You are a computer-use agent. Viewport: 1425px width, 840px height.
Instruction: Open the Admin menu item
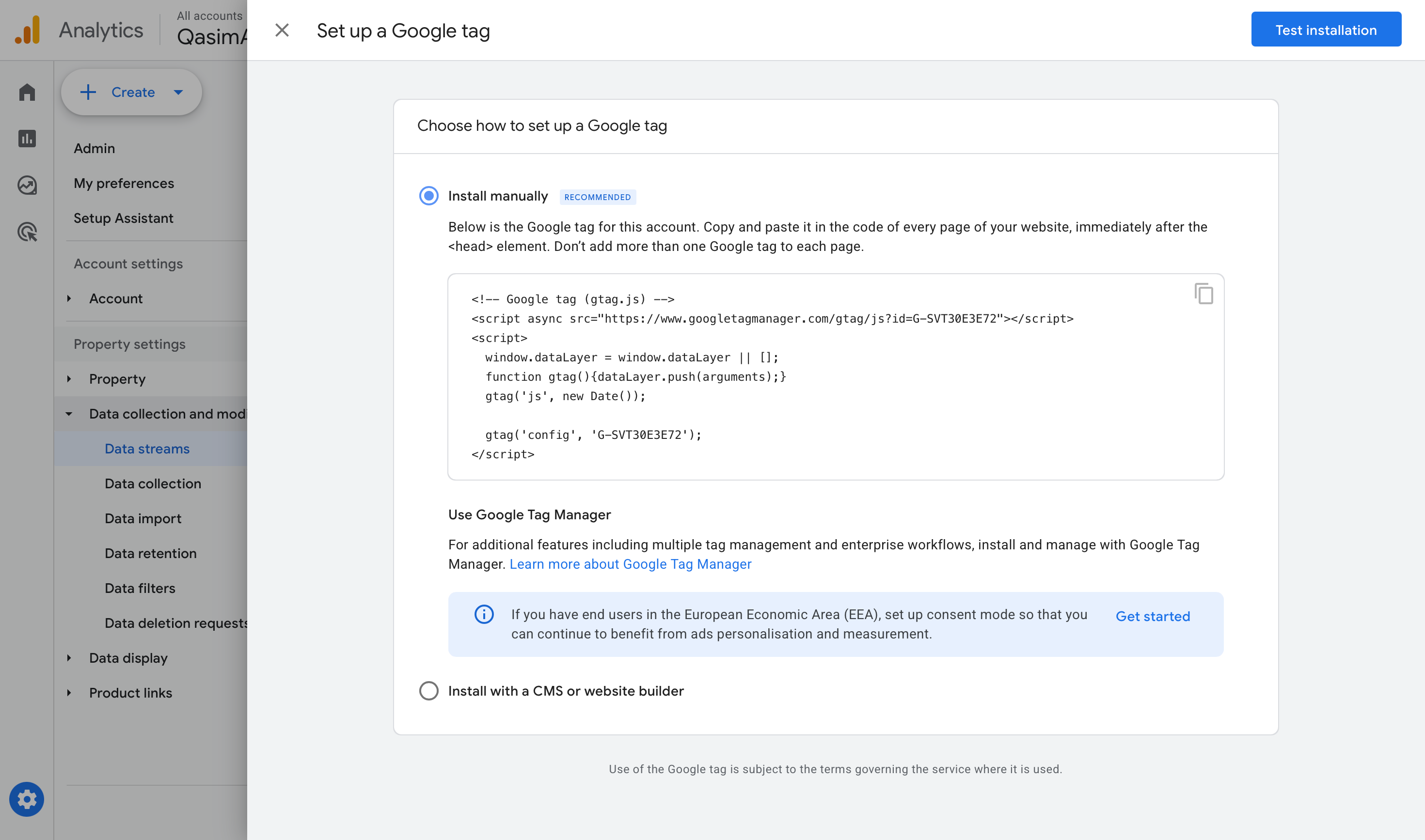click(94, 148)
